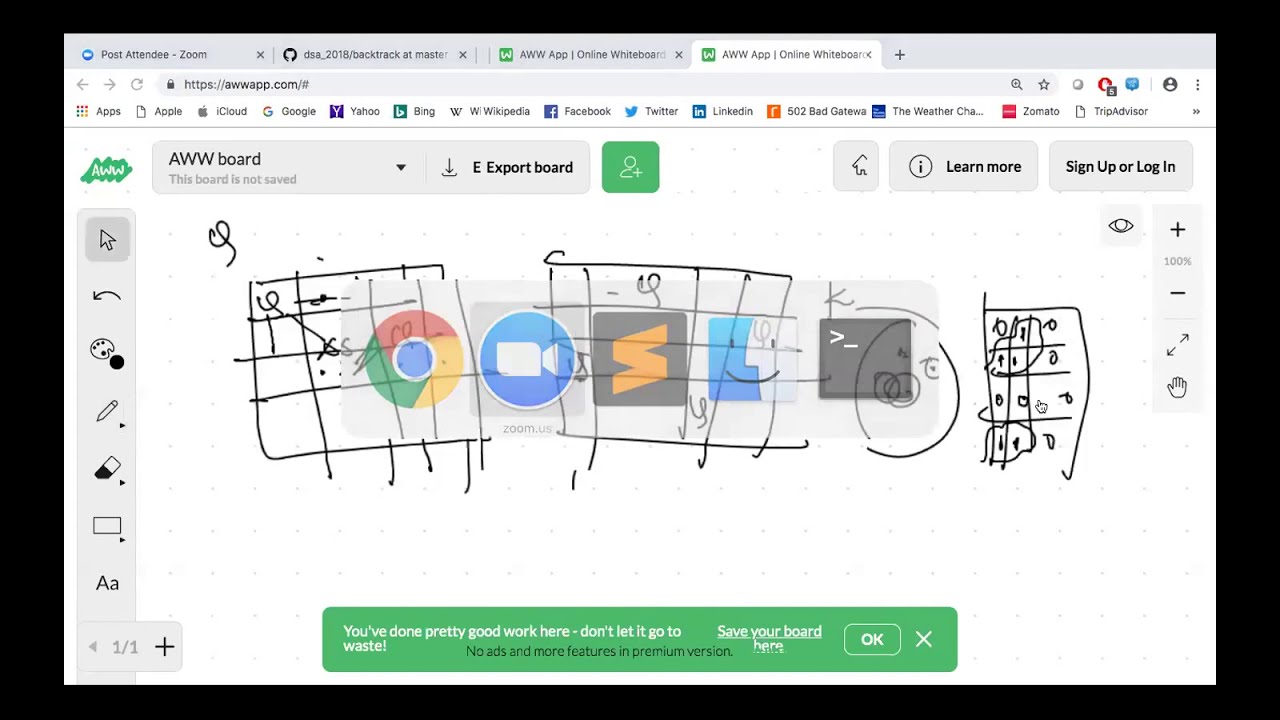
Task: Click Export board button
Action: coord(508,167)
